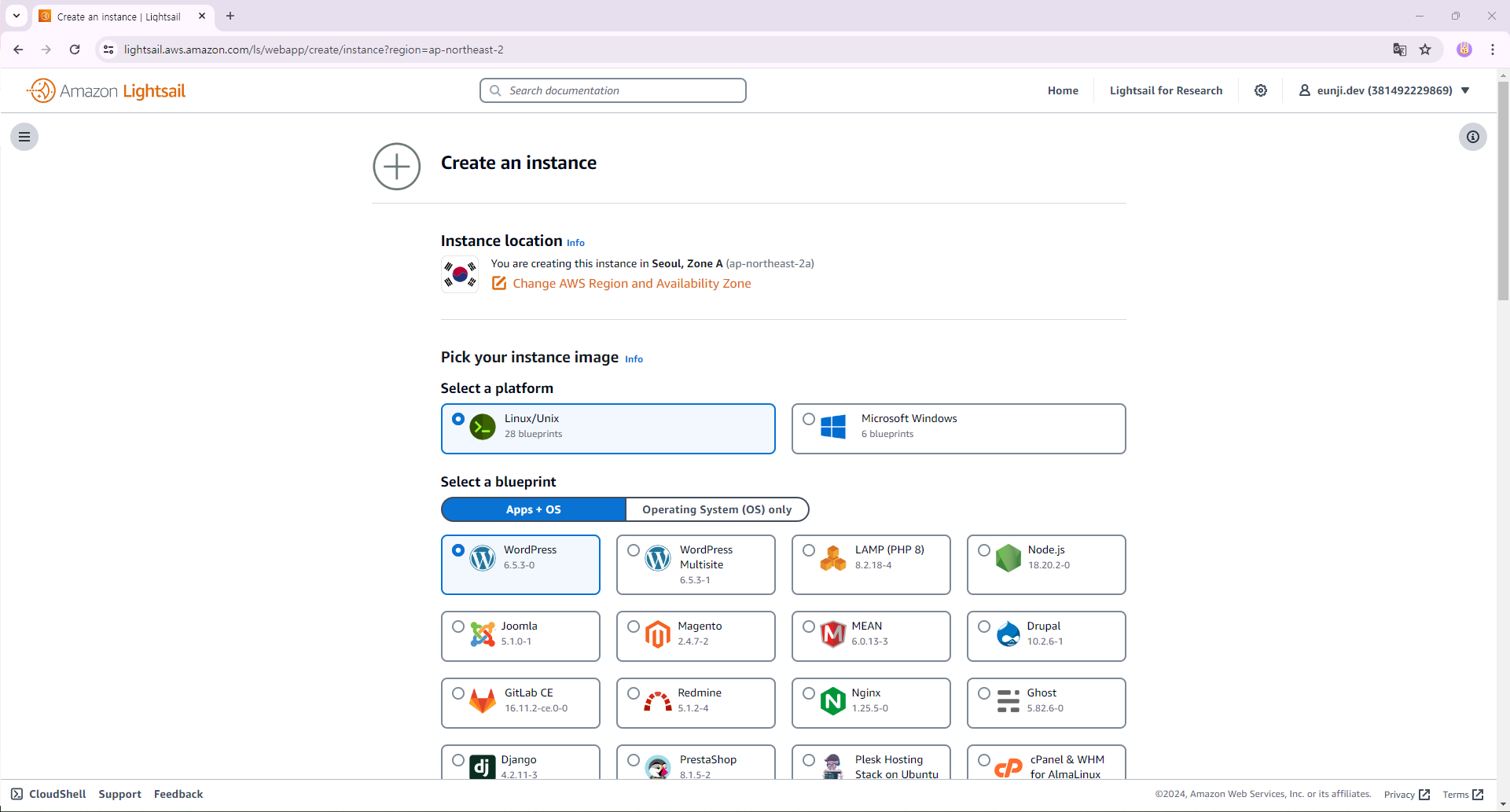Screen dimensions: 1510x812
Task: Click the cPanel & WHM logo icon
Action: 1009,767
